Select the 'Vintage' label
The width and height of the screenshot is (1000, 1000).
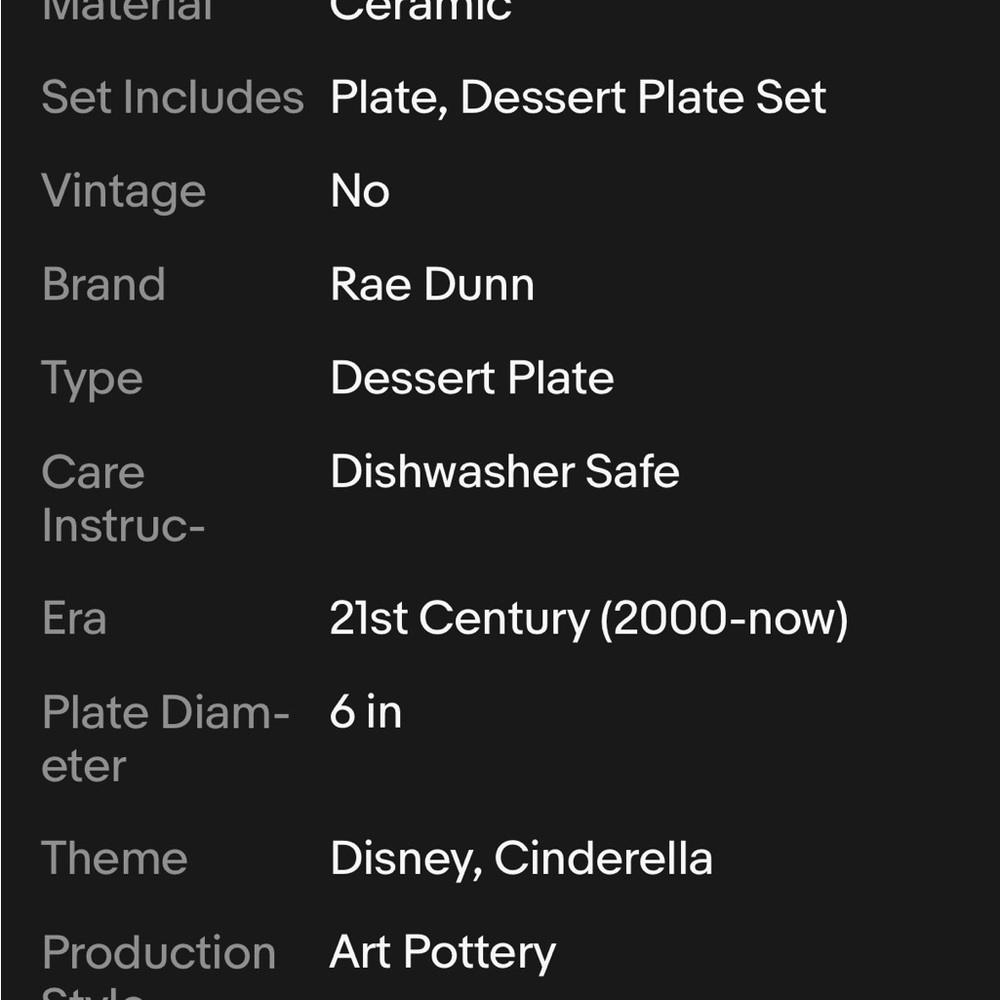124,192
